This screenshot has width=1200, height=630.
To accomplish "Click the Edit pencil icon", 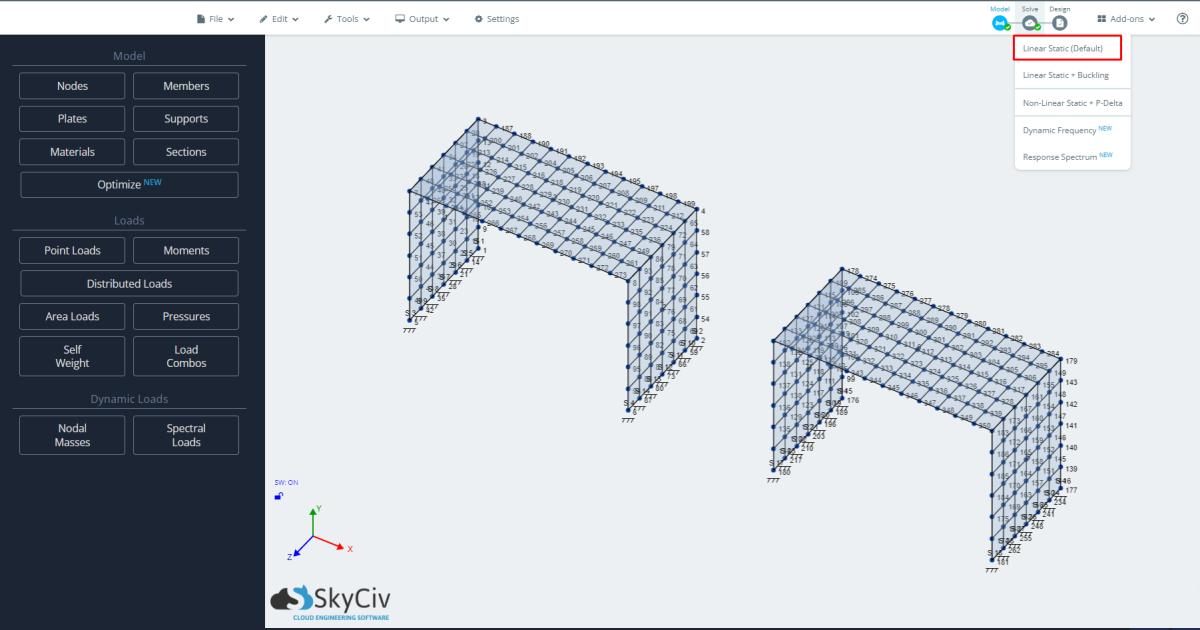I will pos(262,18).
